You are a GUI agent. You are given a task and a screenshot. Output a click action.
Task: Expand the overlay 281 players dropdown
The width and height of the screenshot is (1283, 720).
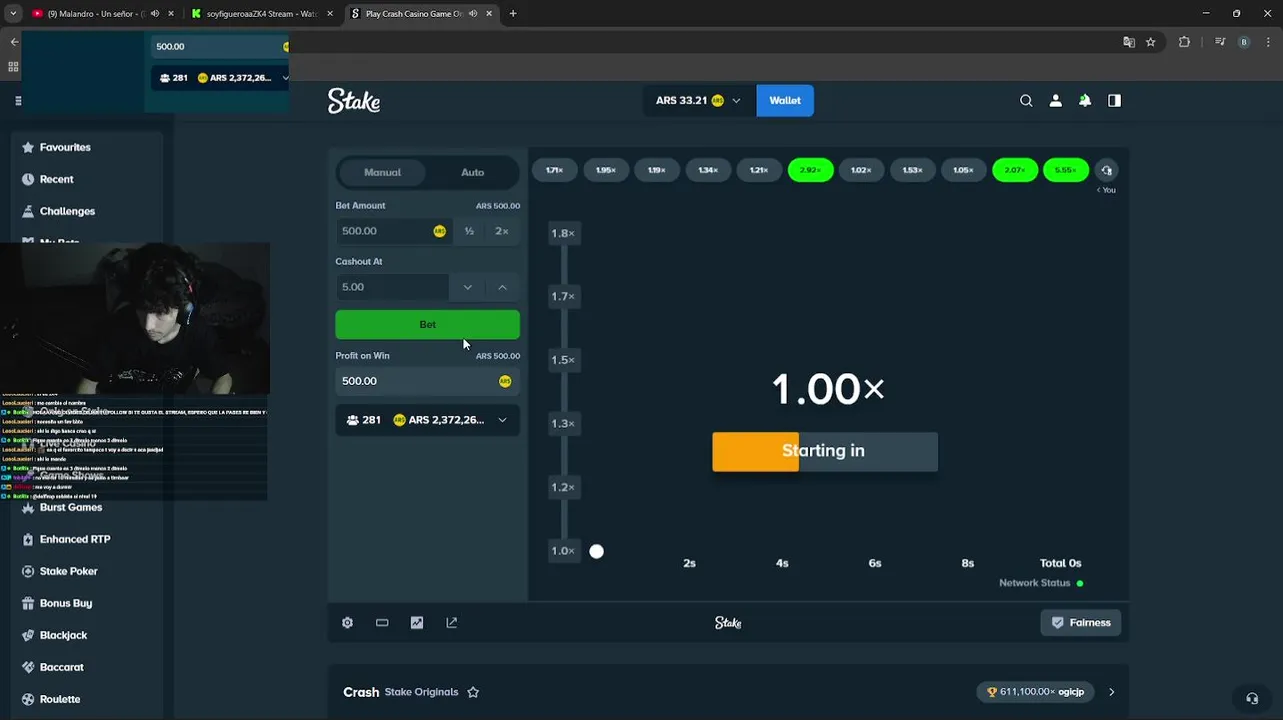coord(285,78)
